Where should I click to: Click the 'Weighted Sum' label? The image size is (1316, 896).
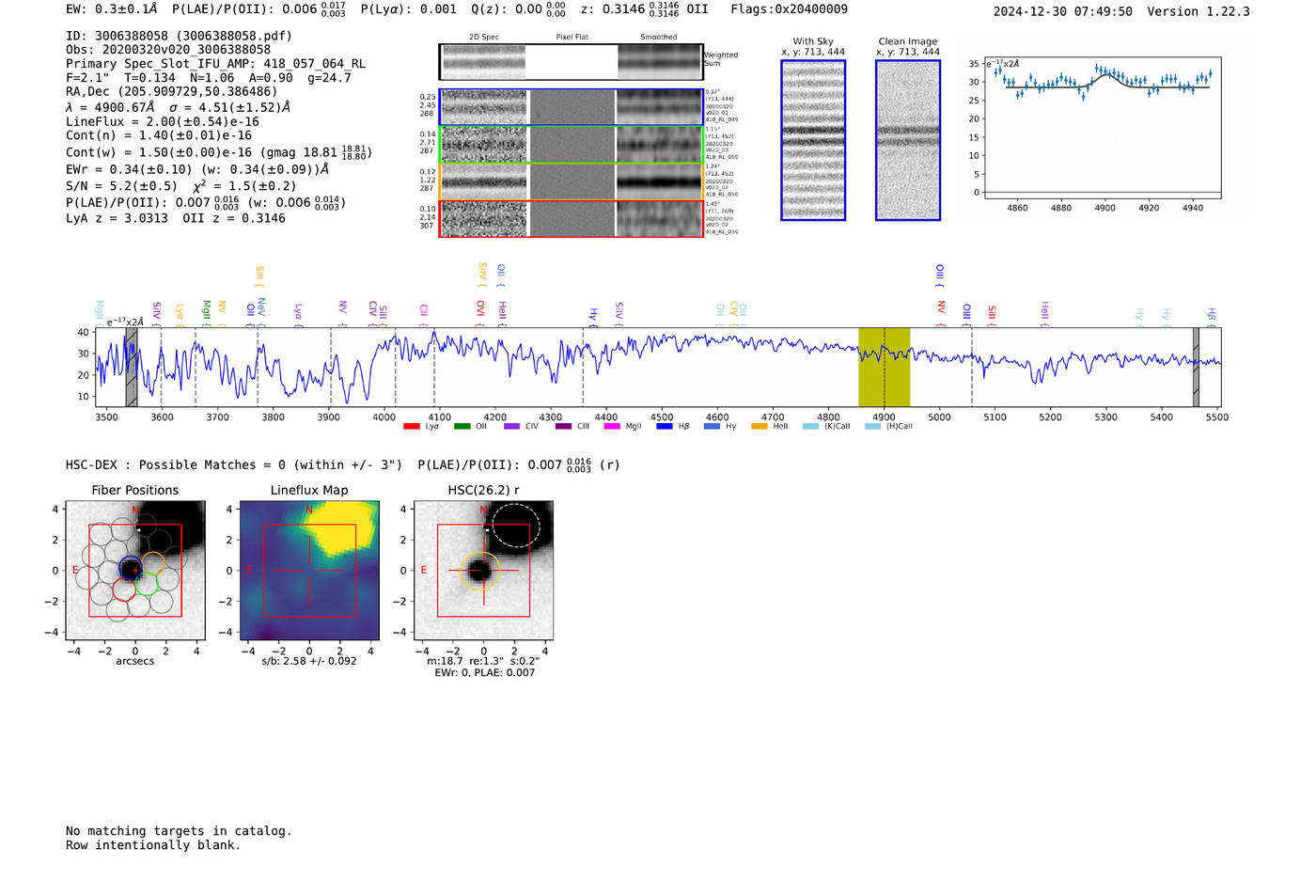click(x=721, y=59)
